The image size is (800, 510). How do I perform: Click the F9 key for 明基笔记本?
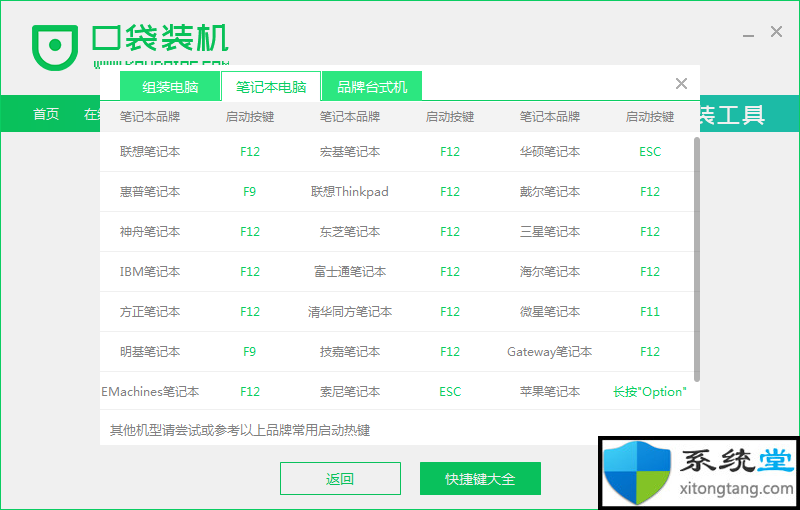[x=249, y=351]
